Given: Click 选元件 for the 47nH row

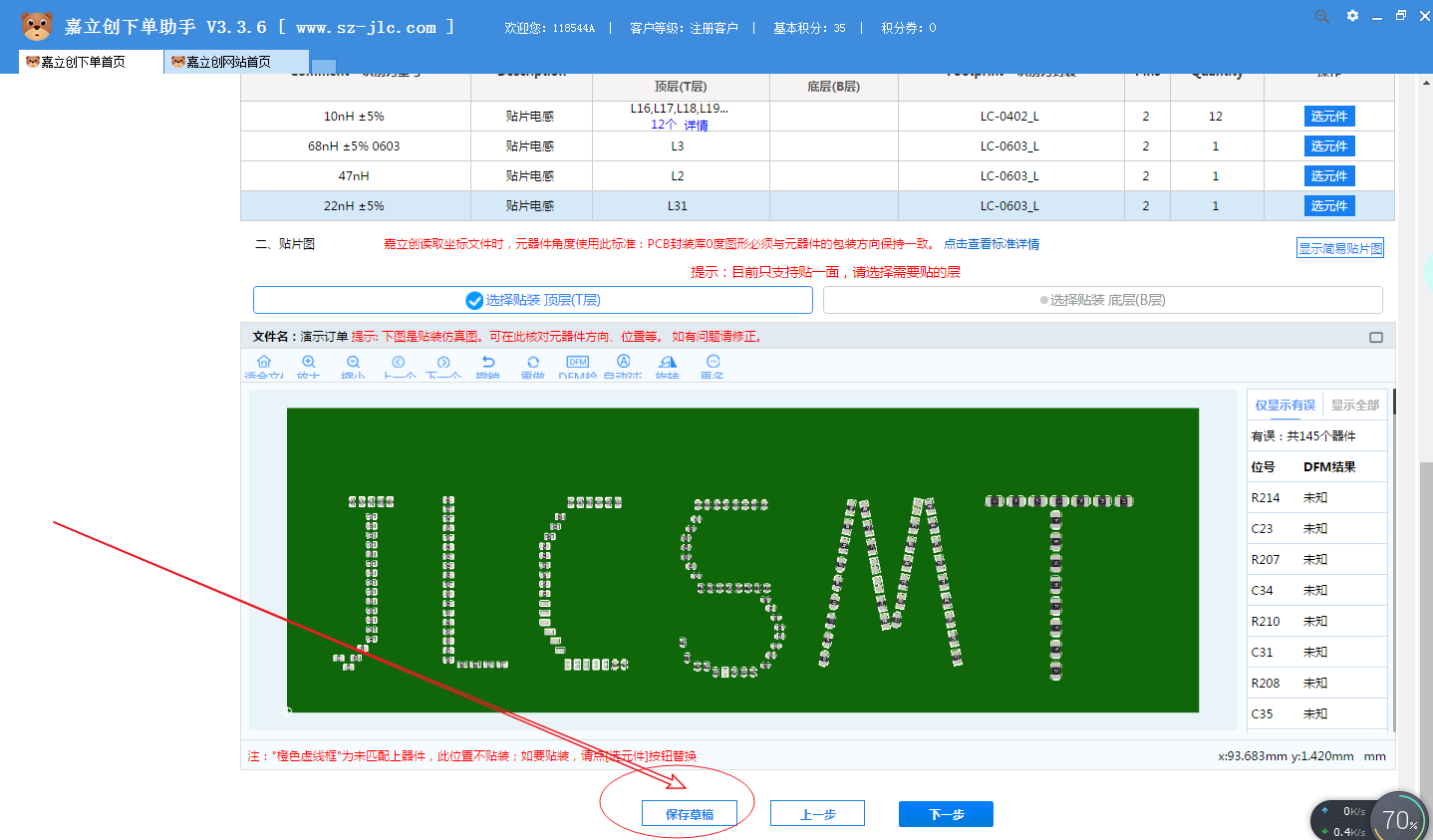Looking at the screenshot, I should (1328, 176).
